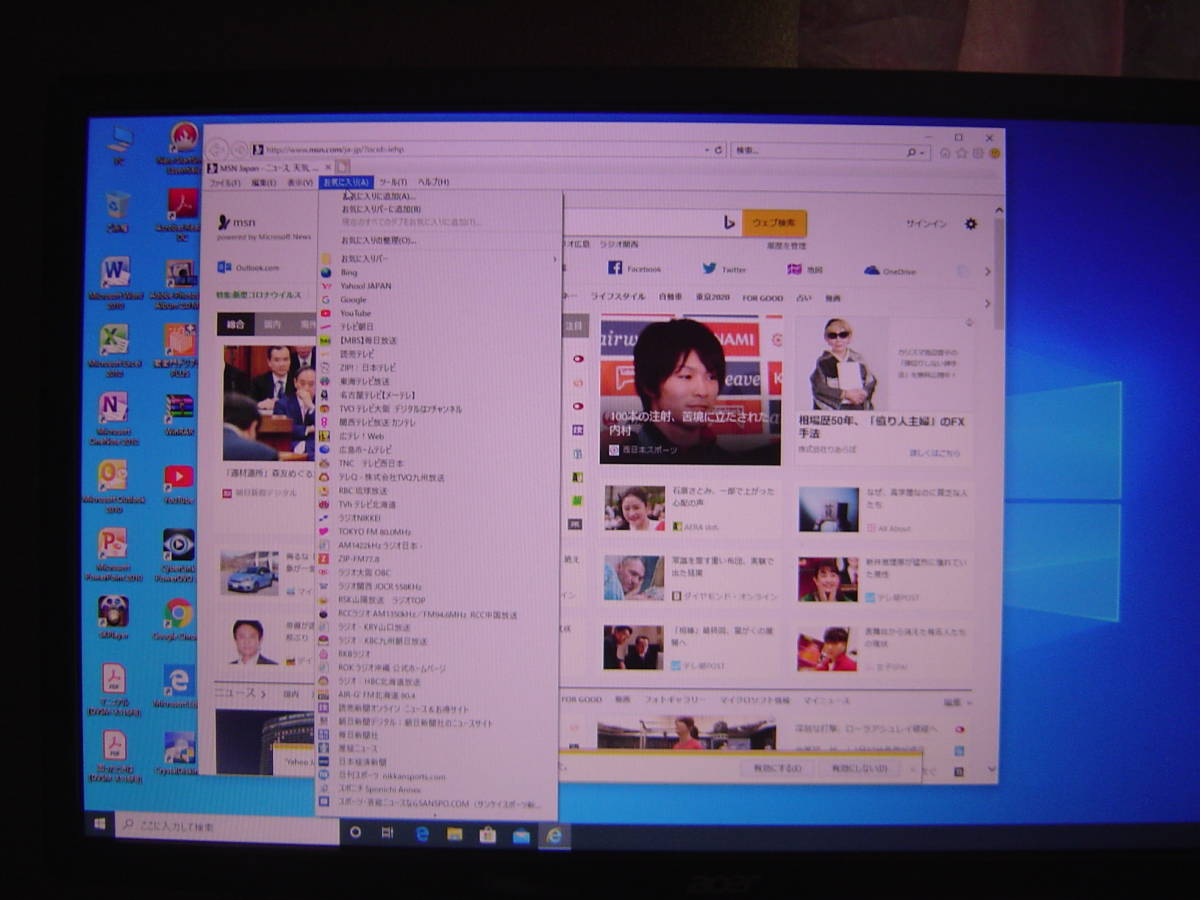This screenshot has width=1200, height=900.
Task: Open IE home icon in toolbar
Action: coord(945,153)
